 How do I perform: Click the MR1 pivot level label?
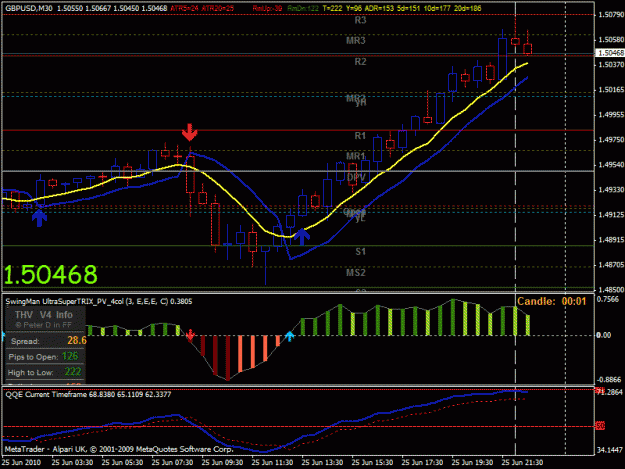click(356, 156)
